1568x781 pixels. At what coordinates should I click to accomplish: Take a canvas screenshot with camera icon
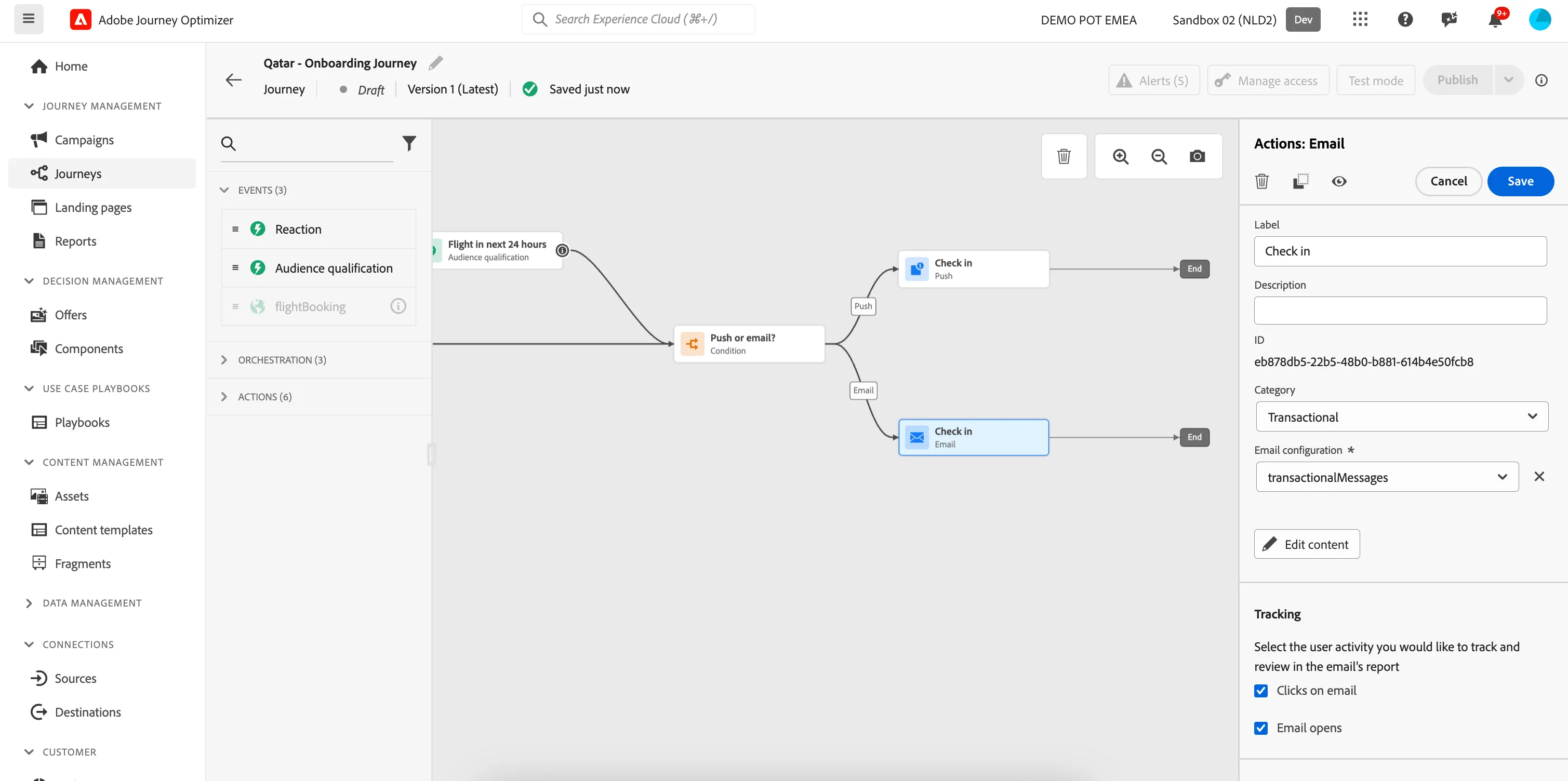click(1198, 156)
